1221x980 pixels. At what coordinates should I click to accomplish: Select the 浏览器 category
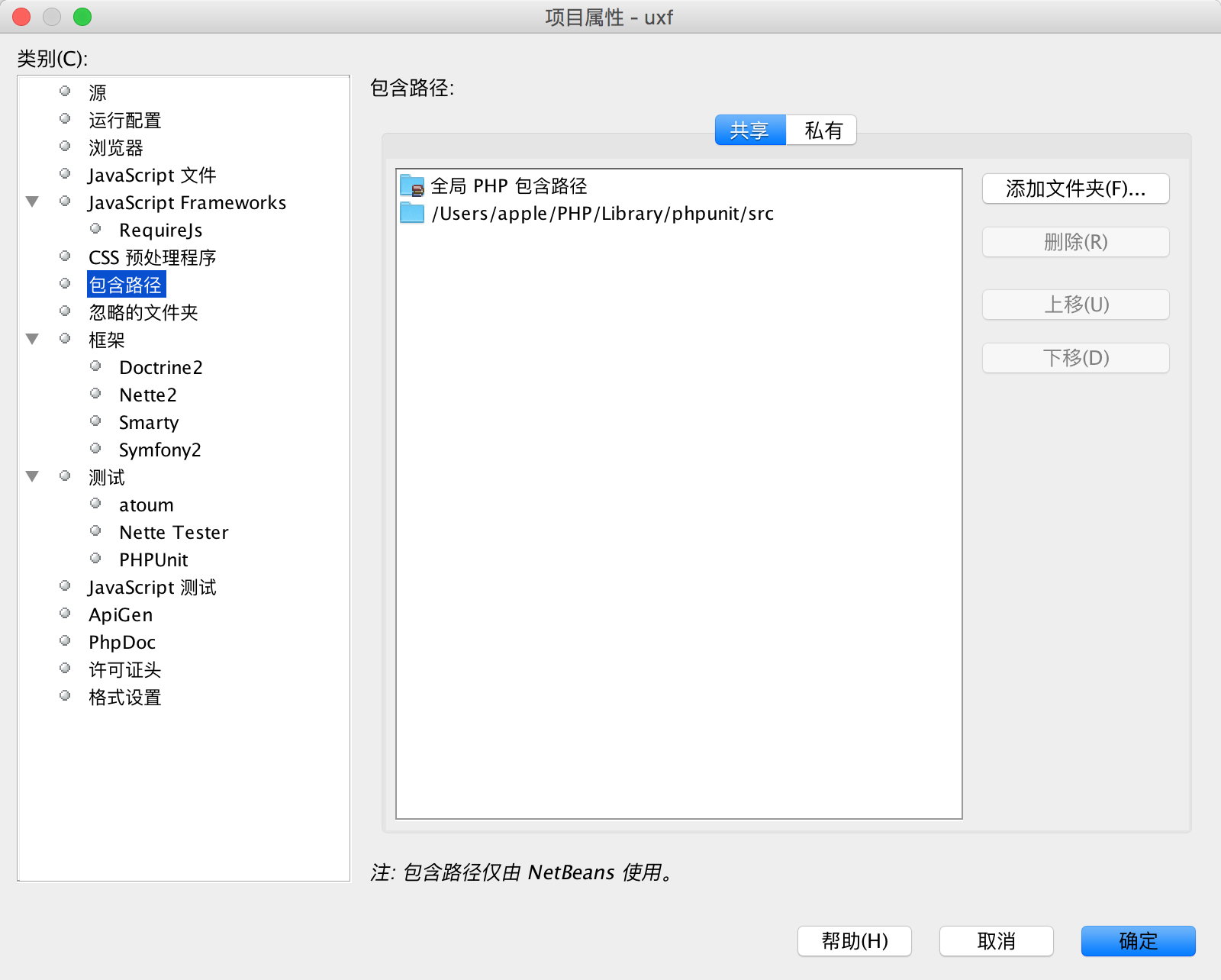(116, 147)
